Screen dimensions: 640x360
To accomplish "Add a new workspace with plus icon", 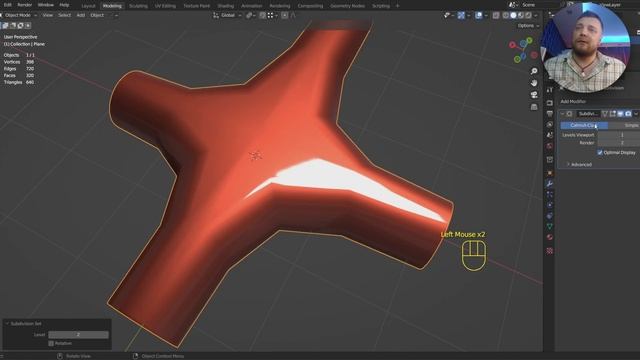I will tap(398, 6).
